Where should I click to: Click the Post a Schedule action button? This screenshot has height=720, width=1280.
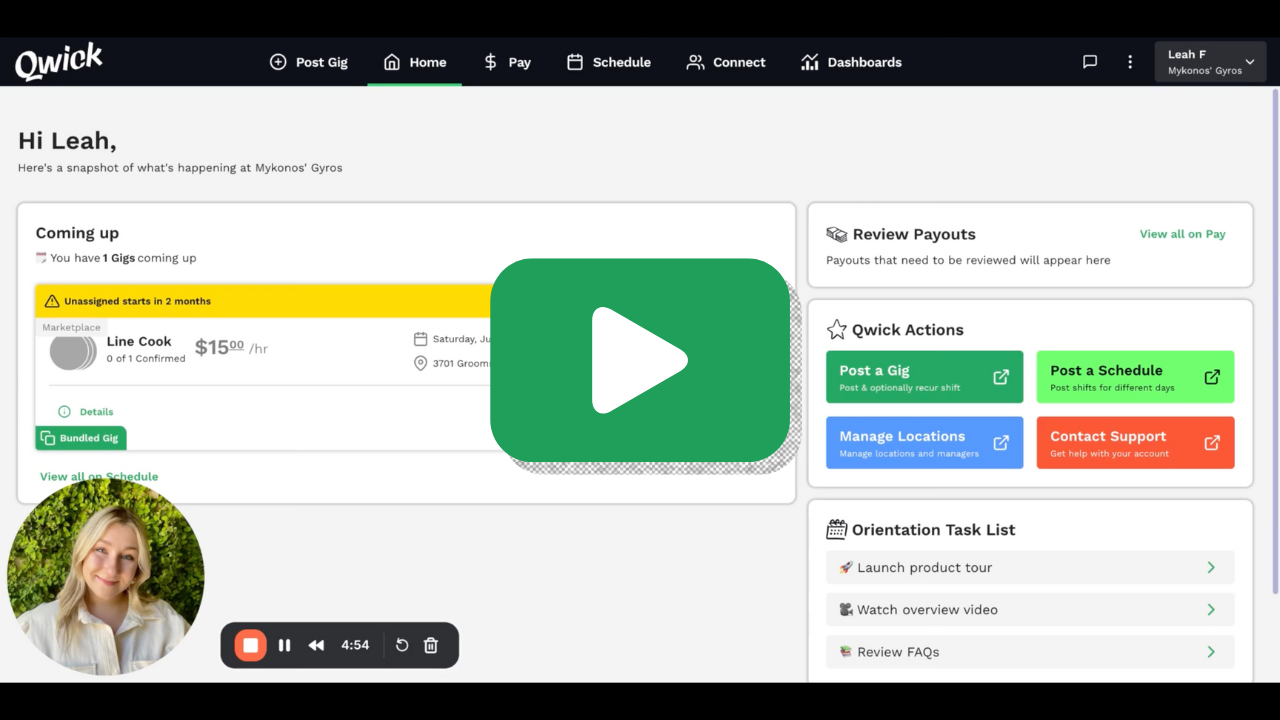click(1135, 377)
